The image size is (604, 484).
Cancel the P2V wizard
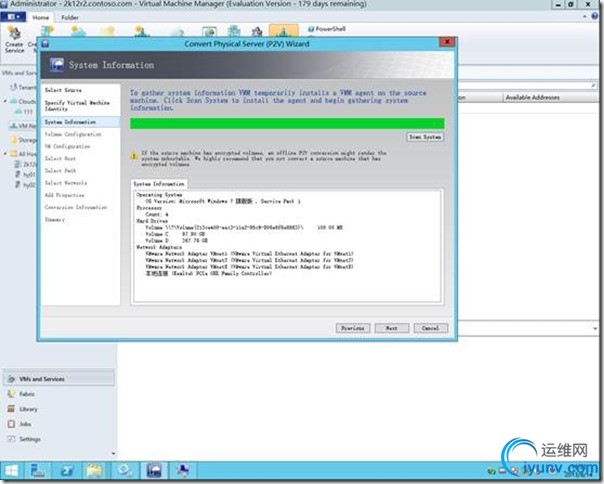click(x=431, y=328)
